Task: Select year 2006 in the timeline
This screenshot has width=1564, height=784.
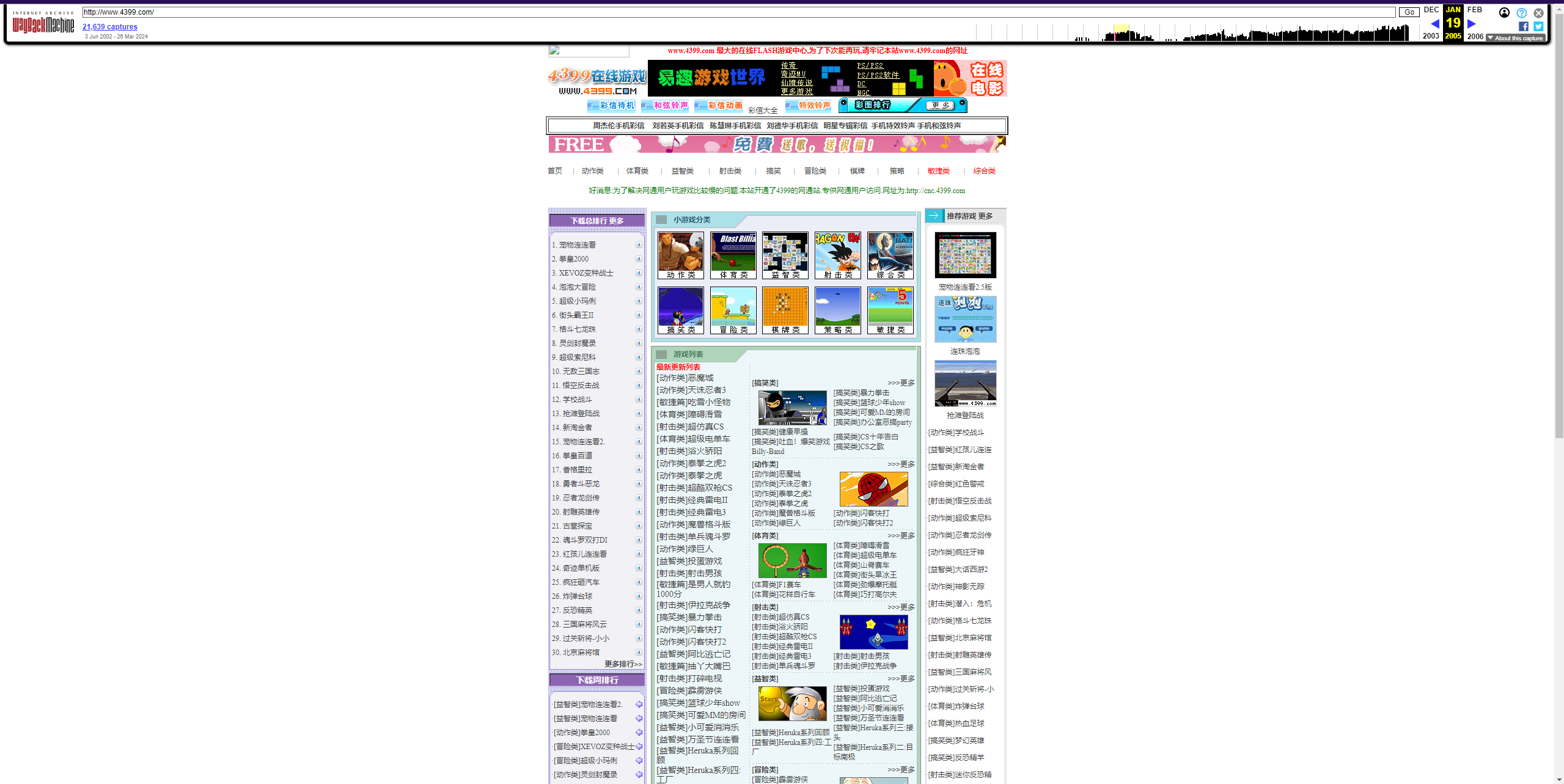Action: [1475, 36]
